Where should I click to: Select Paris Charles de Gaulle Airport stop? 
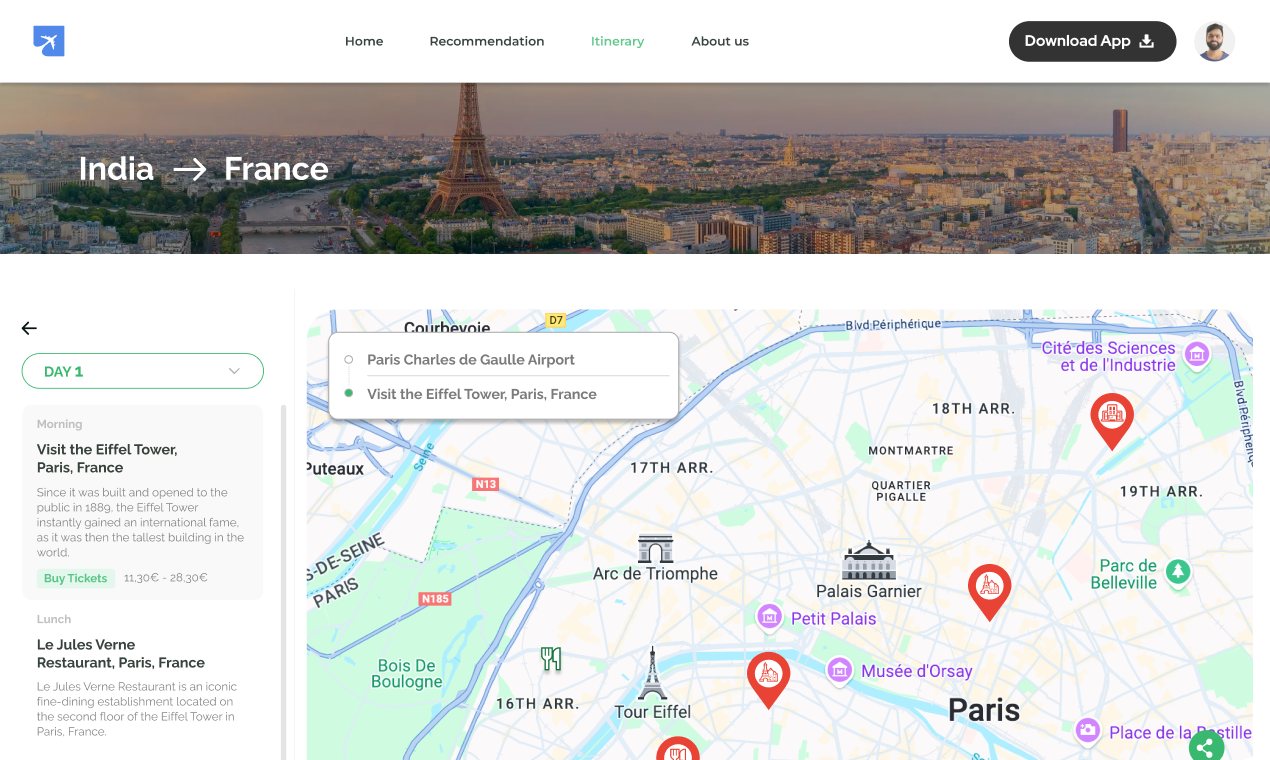click(x=471, y=359)
